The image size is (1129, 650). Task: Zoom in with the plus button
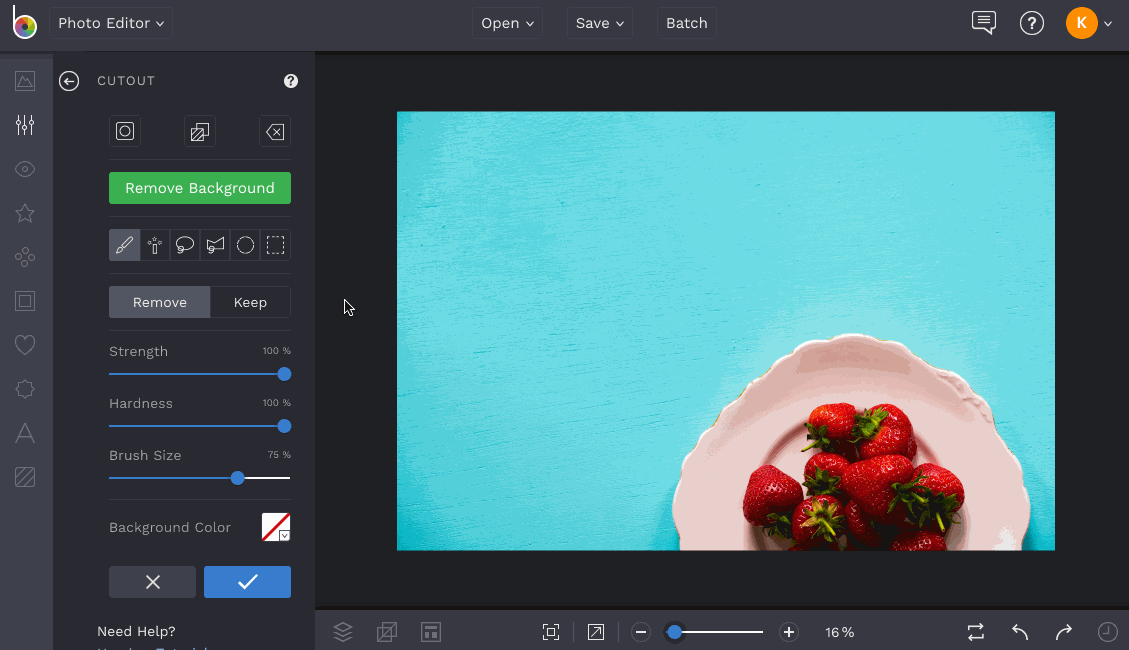[x=789, y=632]
